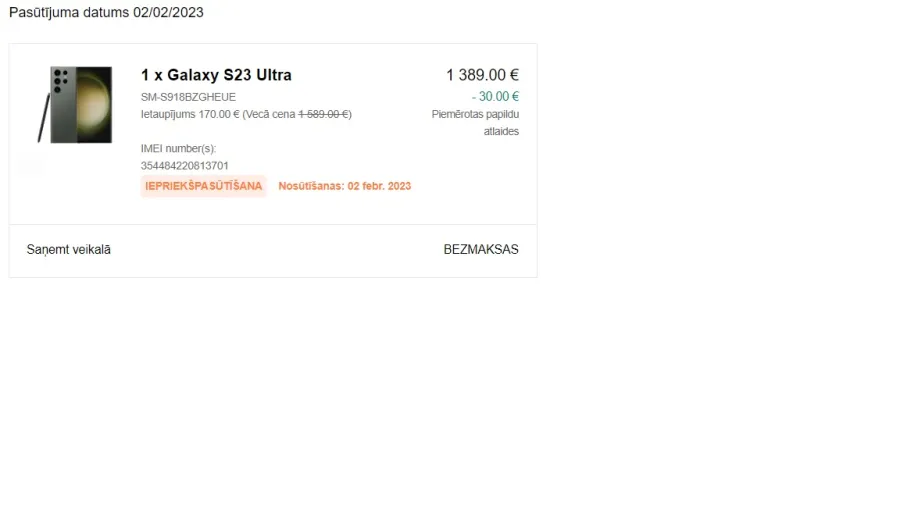Click the 'Piemērotas papildu' discount note
The image size is (900, 506).
pos(475,114)
